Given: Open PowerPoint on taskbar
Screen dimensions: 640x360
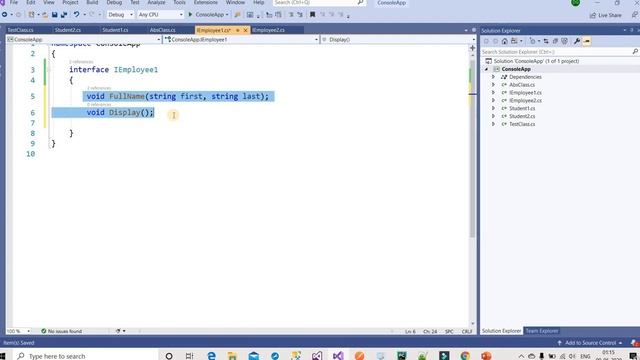Looking at the screenshot, I should tap(486, 356).
